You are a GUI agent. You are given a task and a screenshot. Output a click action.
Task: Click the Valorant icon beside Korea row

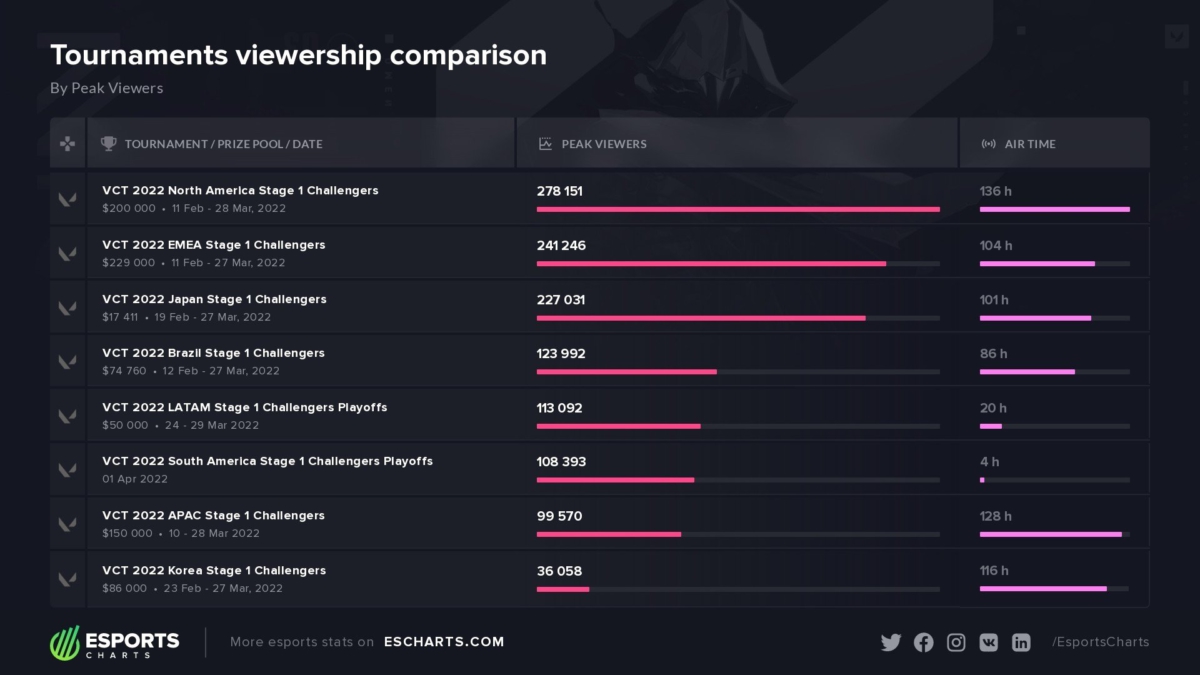(67, 578)
